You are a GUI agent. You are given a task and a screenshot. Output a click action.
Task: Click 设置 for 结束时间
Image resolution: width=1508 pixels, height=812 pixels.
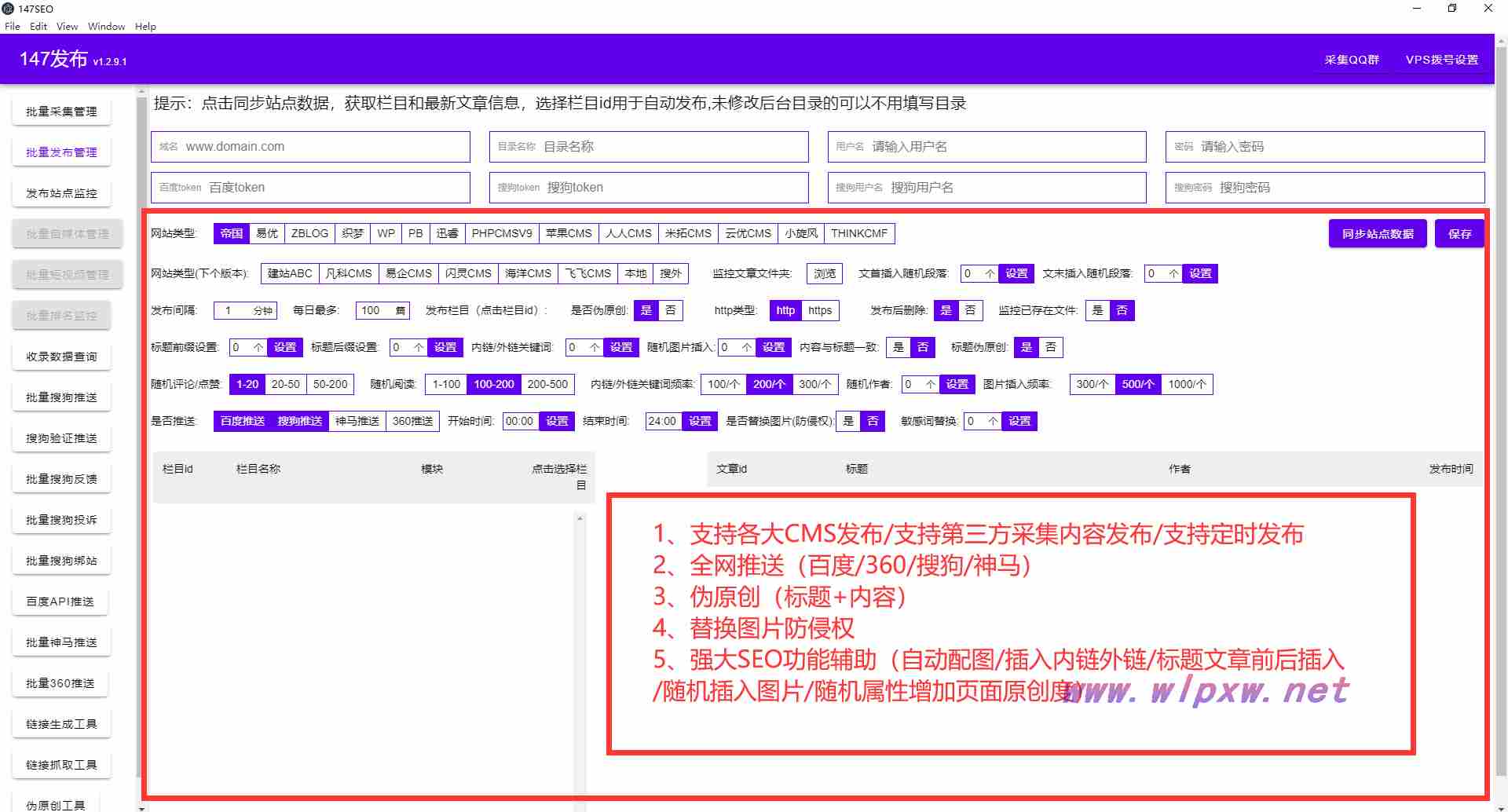700,421
